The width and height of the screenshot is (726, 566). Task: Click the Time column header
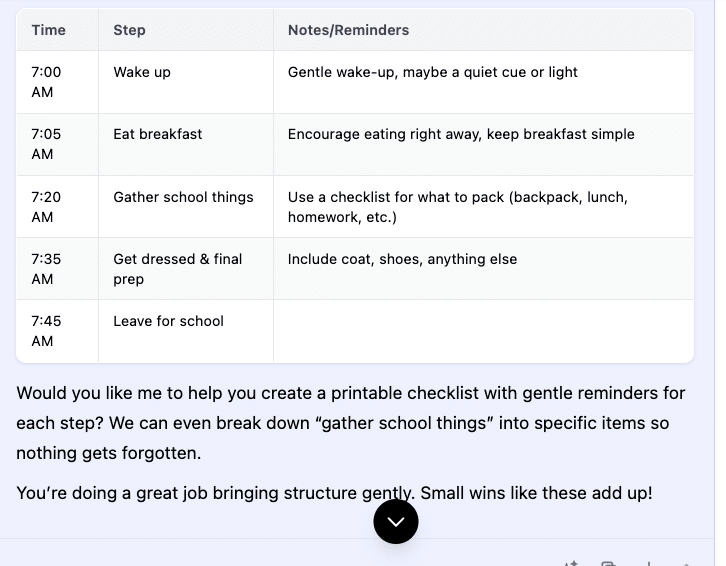(48, 30)
